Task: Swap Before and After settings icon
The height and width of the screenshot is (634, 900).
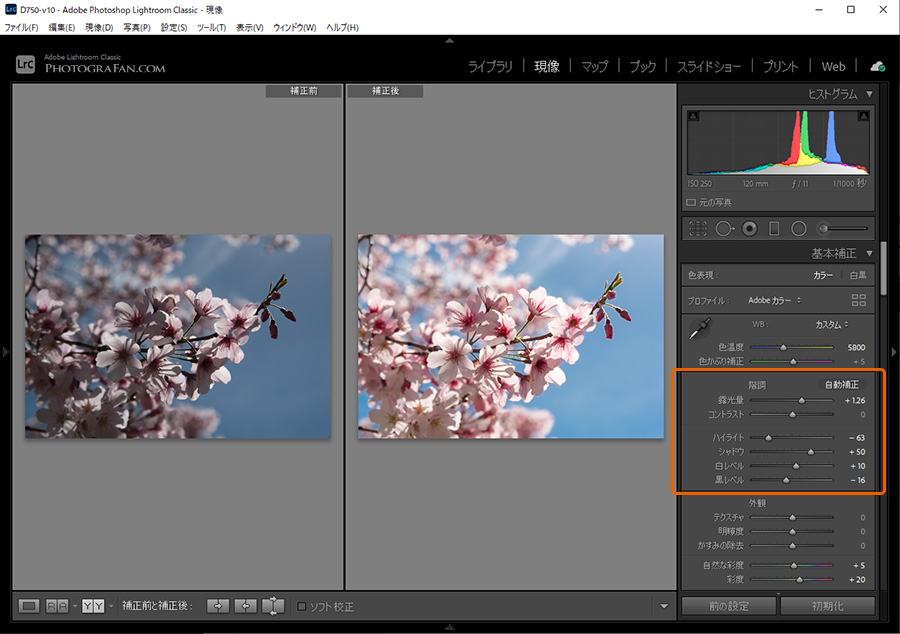Action: point(273,606)
